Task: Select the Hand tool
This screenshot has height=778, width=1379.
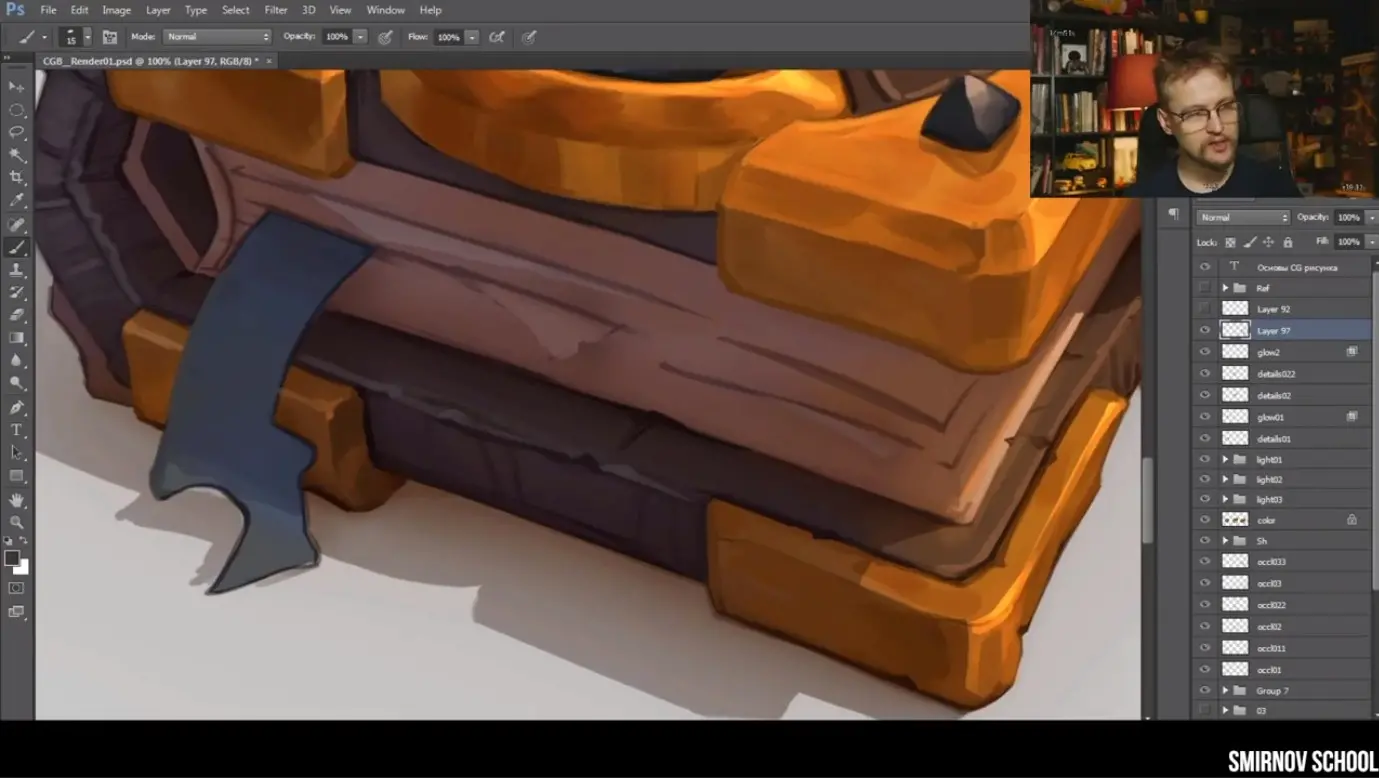Action: 17,499
